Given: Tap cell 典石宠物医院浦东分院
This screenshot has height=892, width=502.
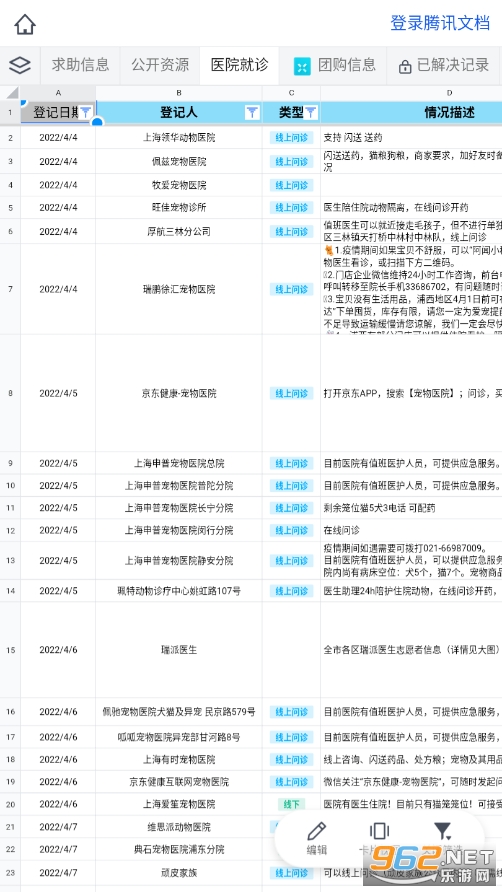Looking at the screenshot, I should point(179,849).
